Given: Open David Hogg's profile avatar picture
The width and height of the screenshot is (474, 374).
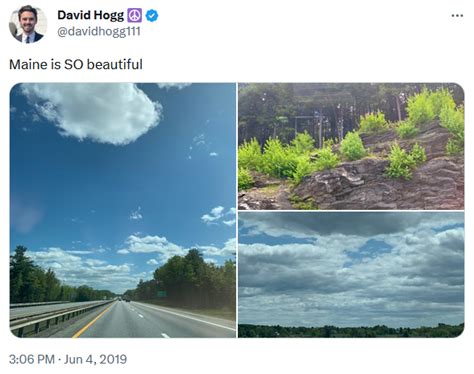Looking at the screenshot, I should point(28,24).
